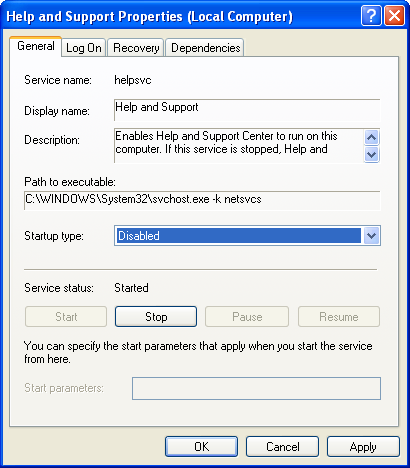Click the Path to executable field
This screenshot has width=410, height=468.
(202, 200)
